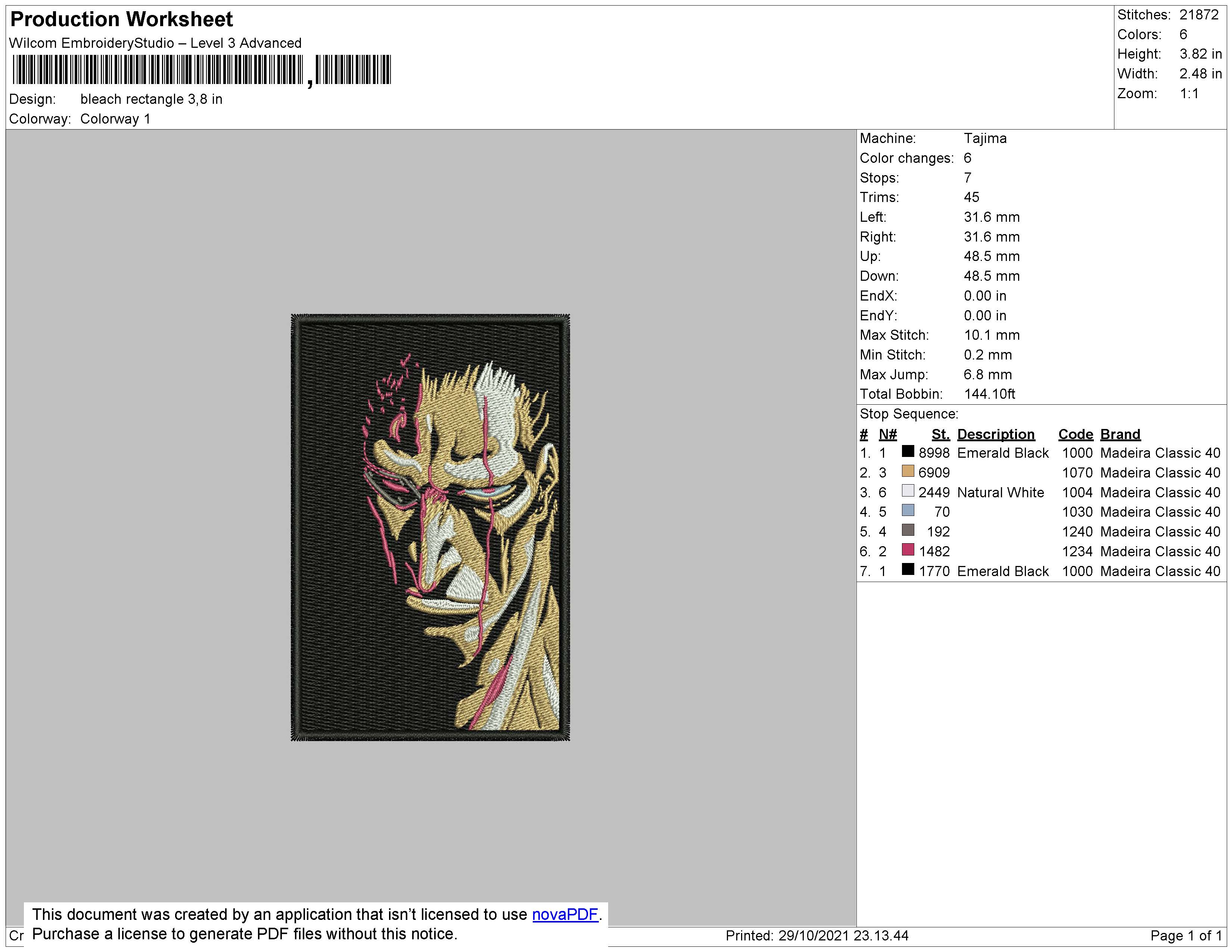
Task: Click the stitch count "8998"
Action: (x=934, y=454)
